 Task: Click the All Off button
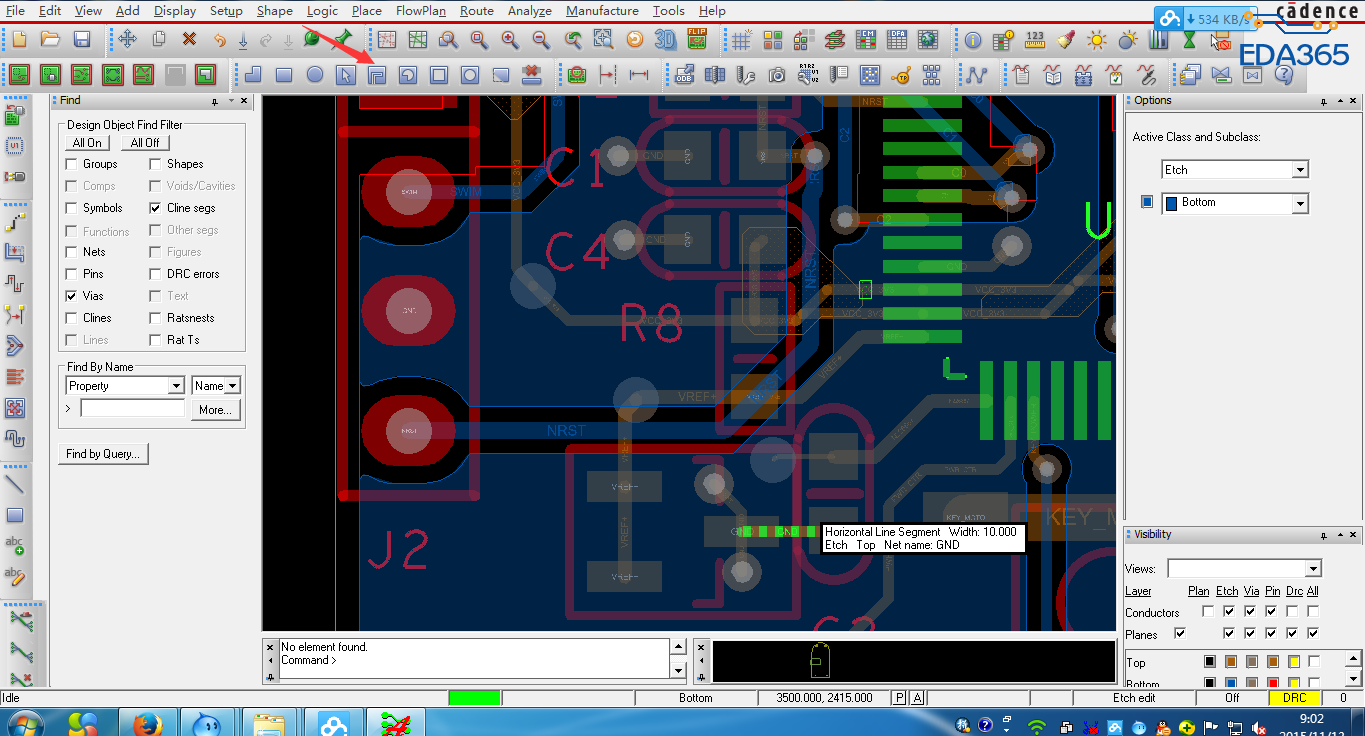[145, 143]
